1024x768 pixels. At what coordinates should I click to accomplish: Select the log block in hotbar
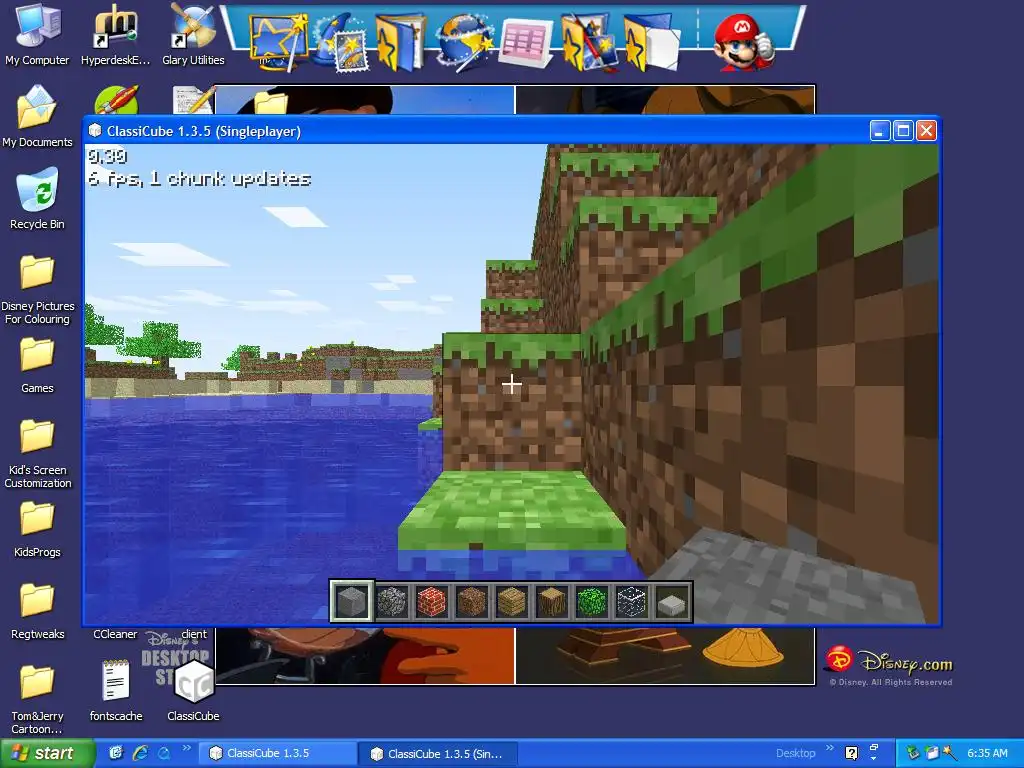point(552,601)
